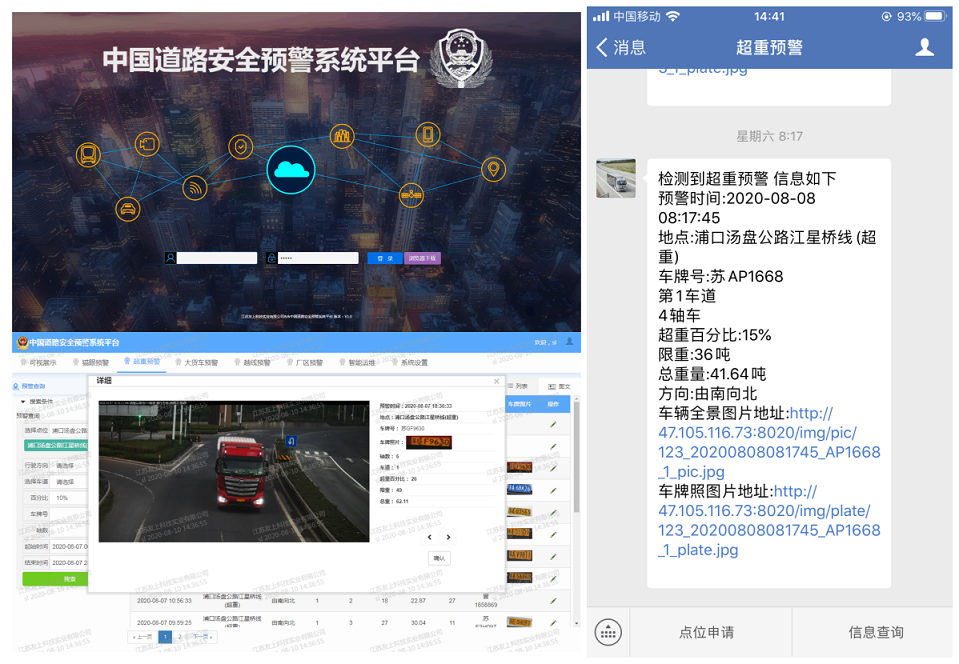Click the shield checkmark icon
The width and height of the screenshot is (959, 664).
pyautogui.click(x=240, y=148)
